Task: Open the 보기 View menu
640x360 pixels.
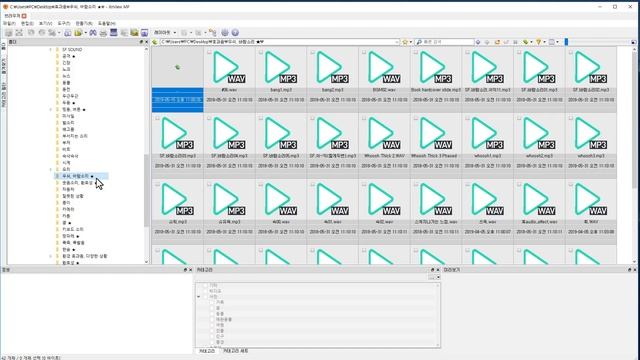Action: point(45,24)
